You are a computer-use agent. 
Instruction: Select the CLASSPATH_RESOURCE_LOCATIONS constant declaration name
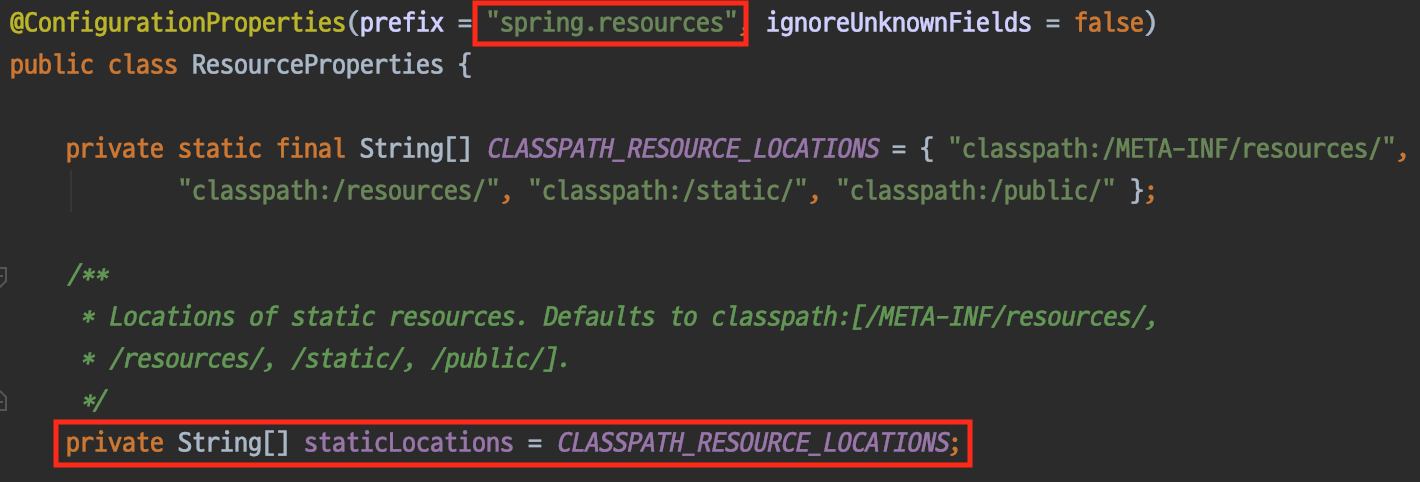[683, 149]
